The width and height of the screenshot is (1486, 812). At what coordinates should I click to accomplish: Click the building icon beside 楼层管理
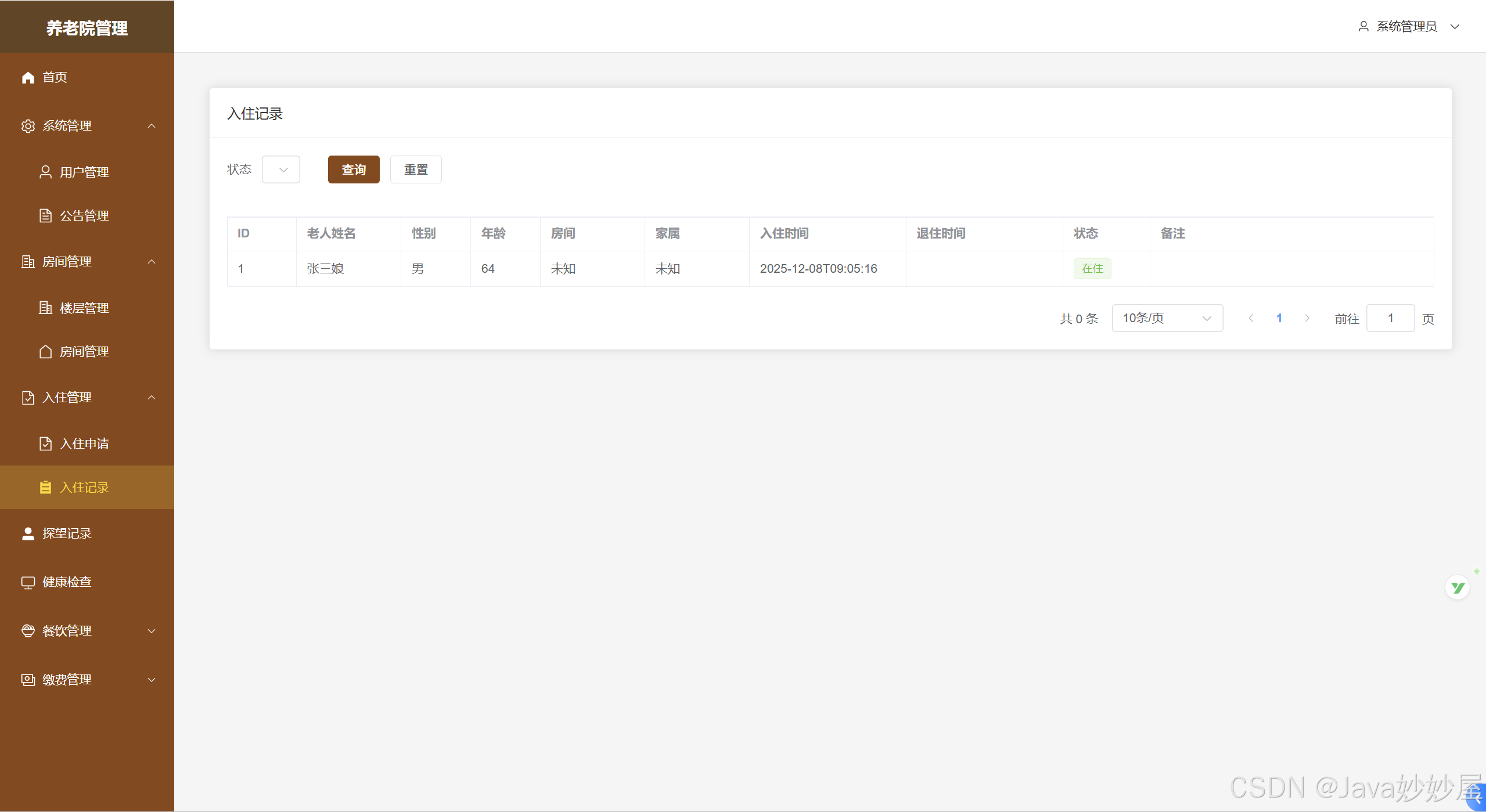point(45,308)
